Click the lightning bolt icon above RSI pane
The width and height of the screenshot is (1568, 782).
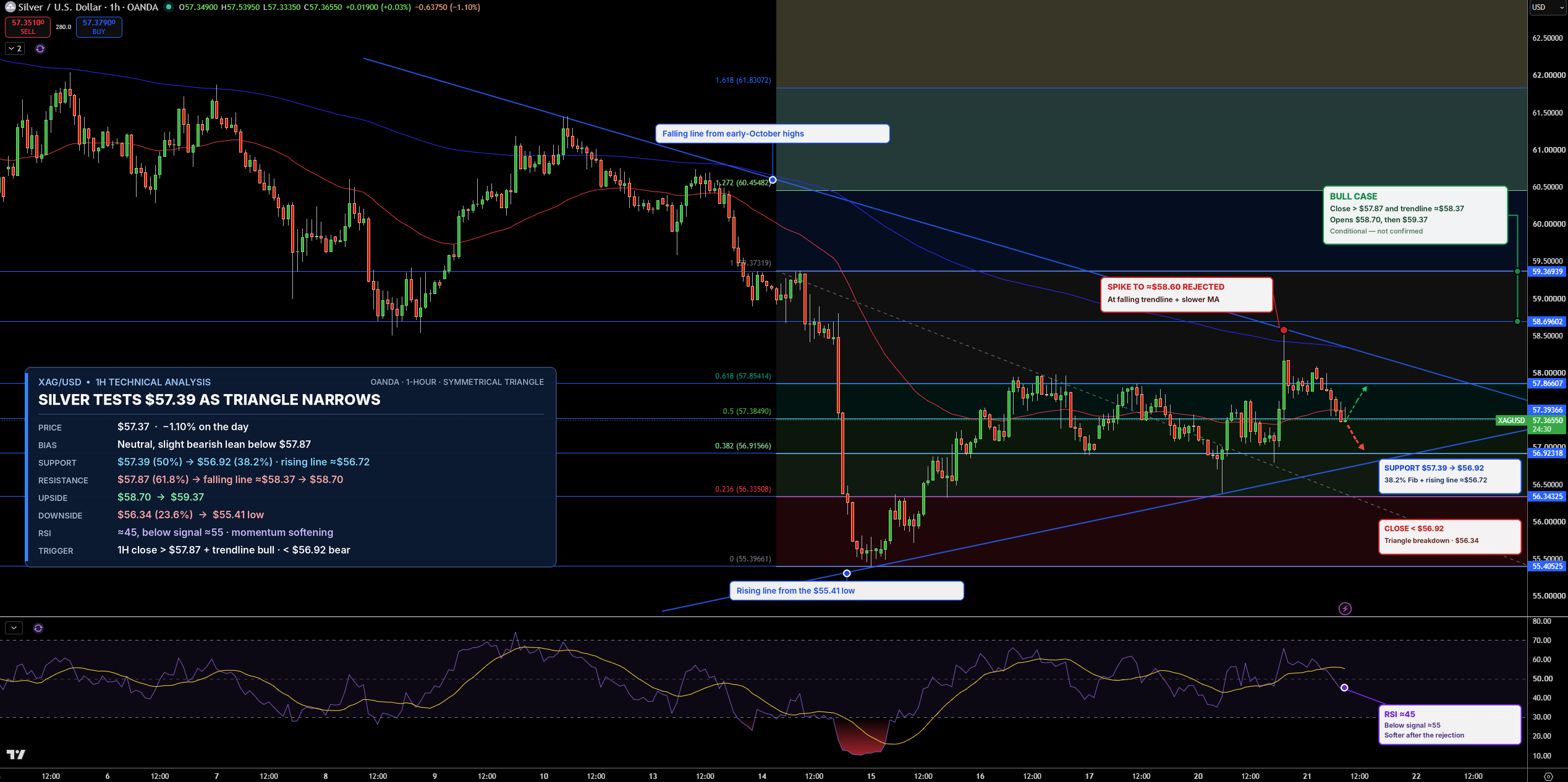(x=1345, y=609)
